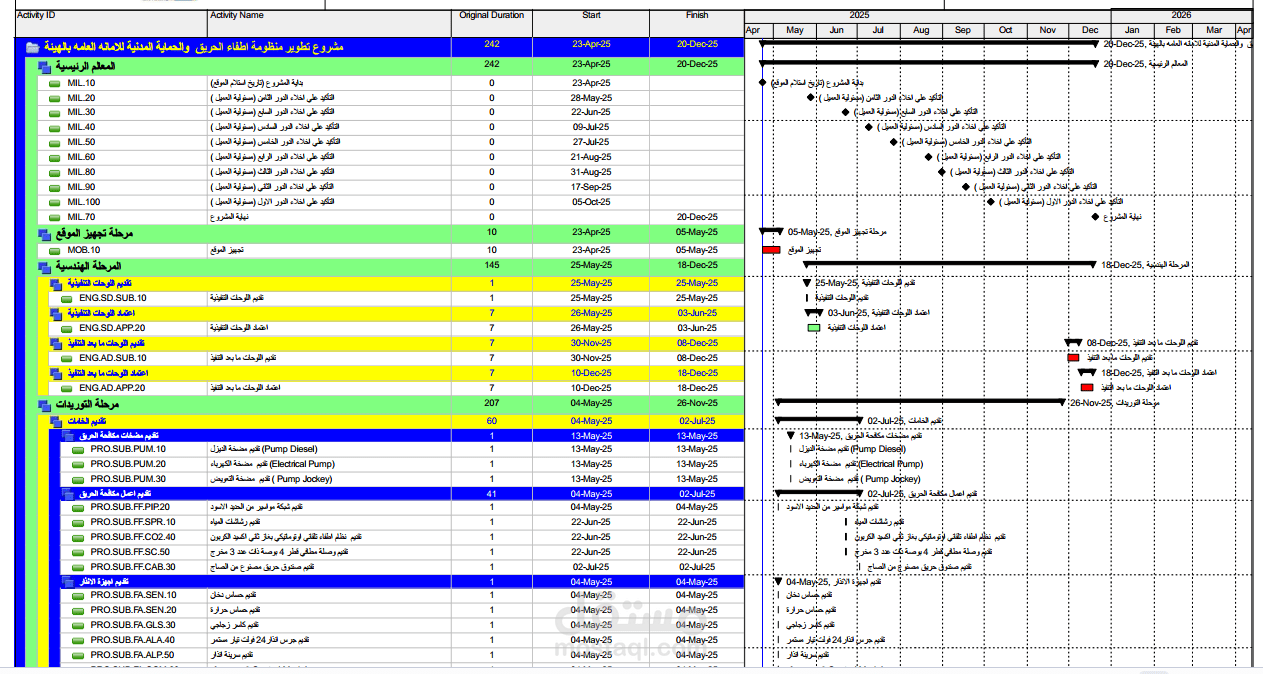Click the activity icon next to PRO.SUB.FF.PIP.20
This screenshot has width=1263, height=674.
point(78,508)
